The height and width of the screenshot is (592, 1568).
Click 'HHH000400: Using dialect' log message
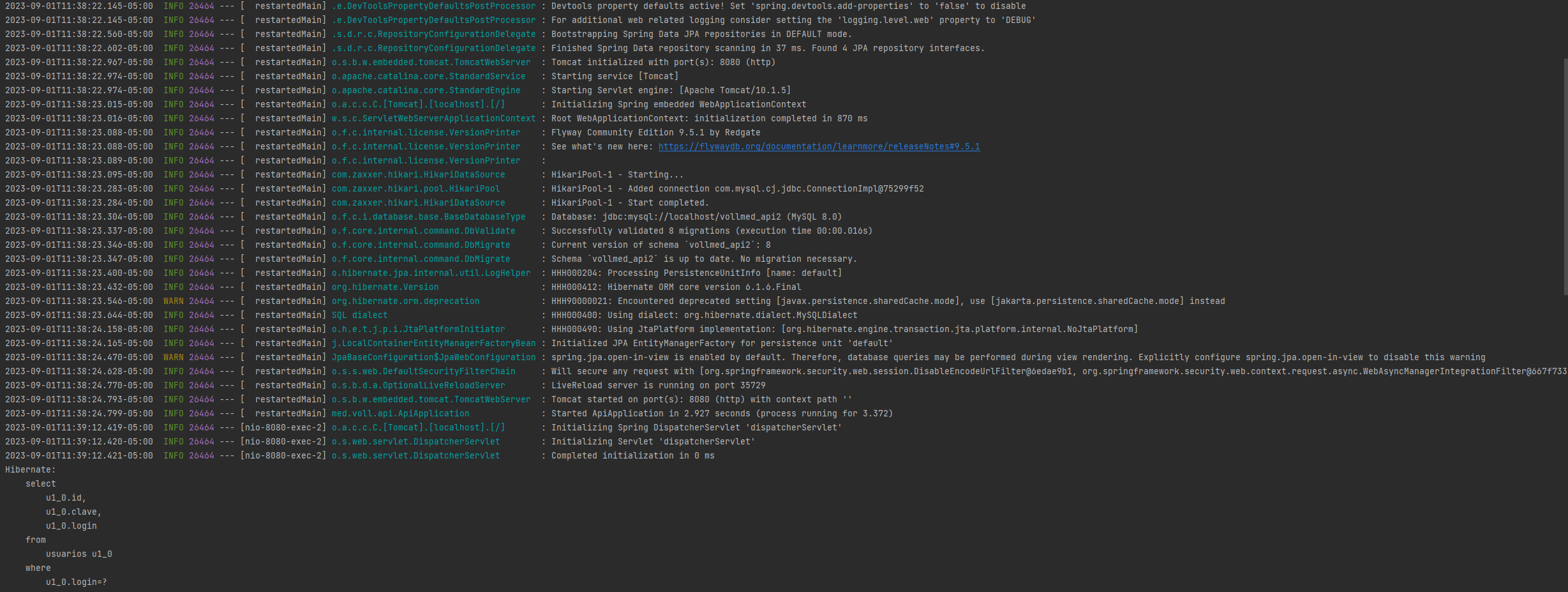704,315
